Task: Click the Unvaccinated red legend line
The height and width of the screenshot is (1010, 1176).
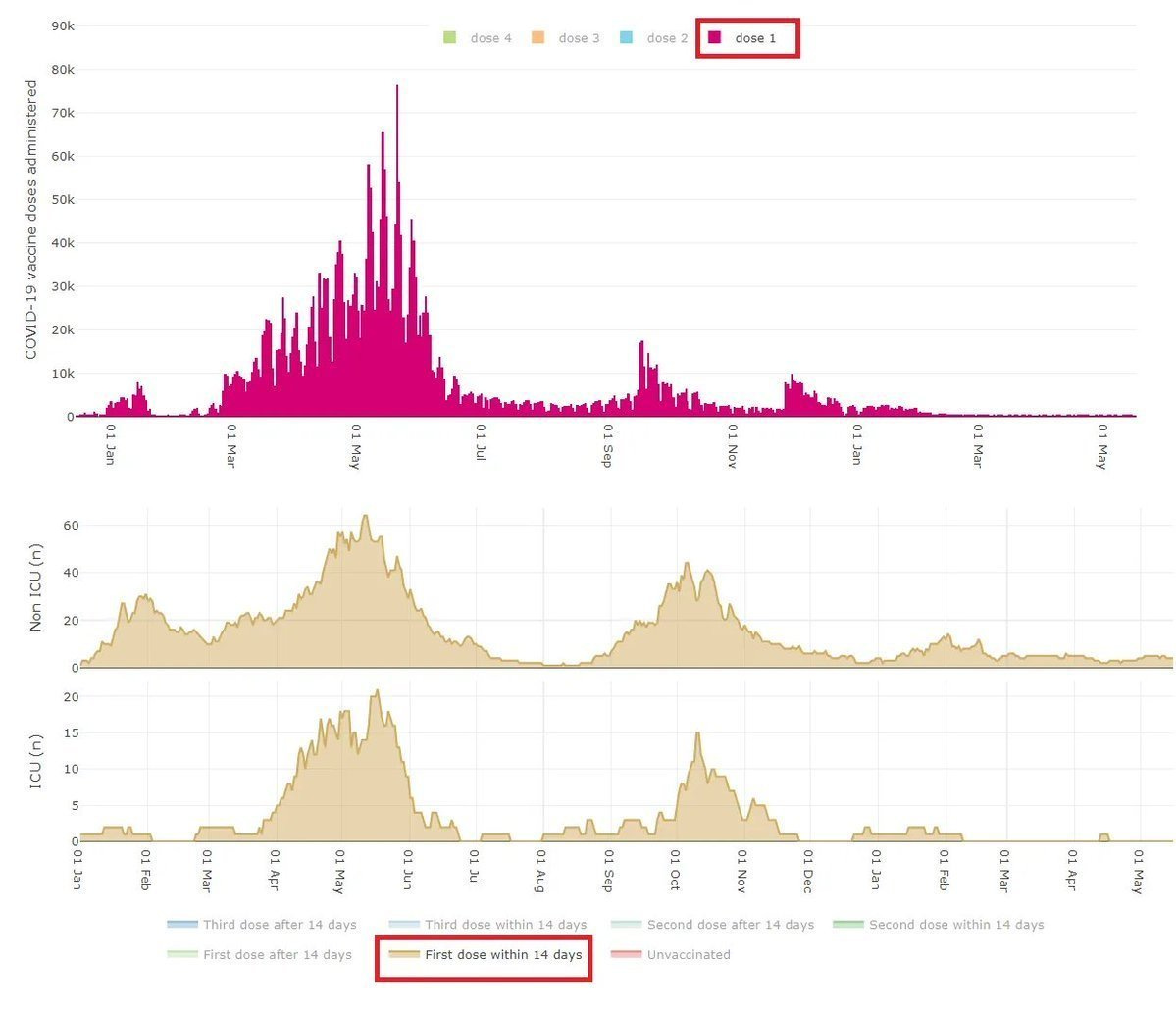Action: pyautogui.click(x=626, y=954)
